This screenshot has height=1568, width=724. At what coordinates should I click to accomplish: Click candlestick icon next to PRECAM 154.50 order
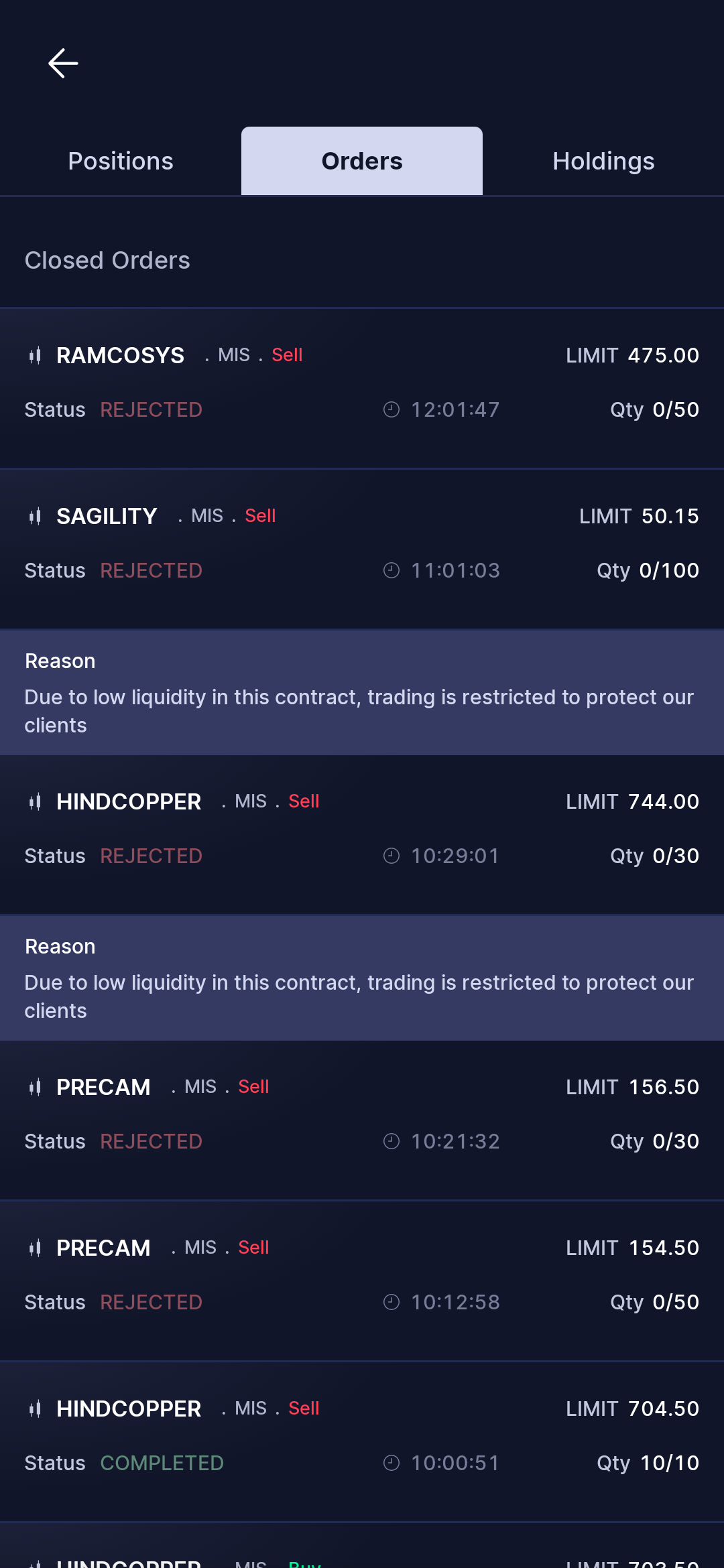[x=35, y=1248]
